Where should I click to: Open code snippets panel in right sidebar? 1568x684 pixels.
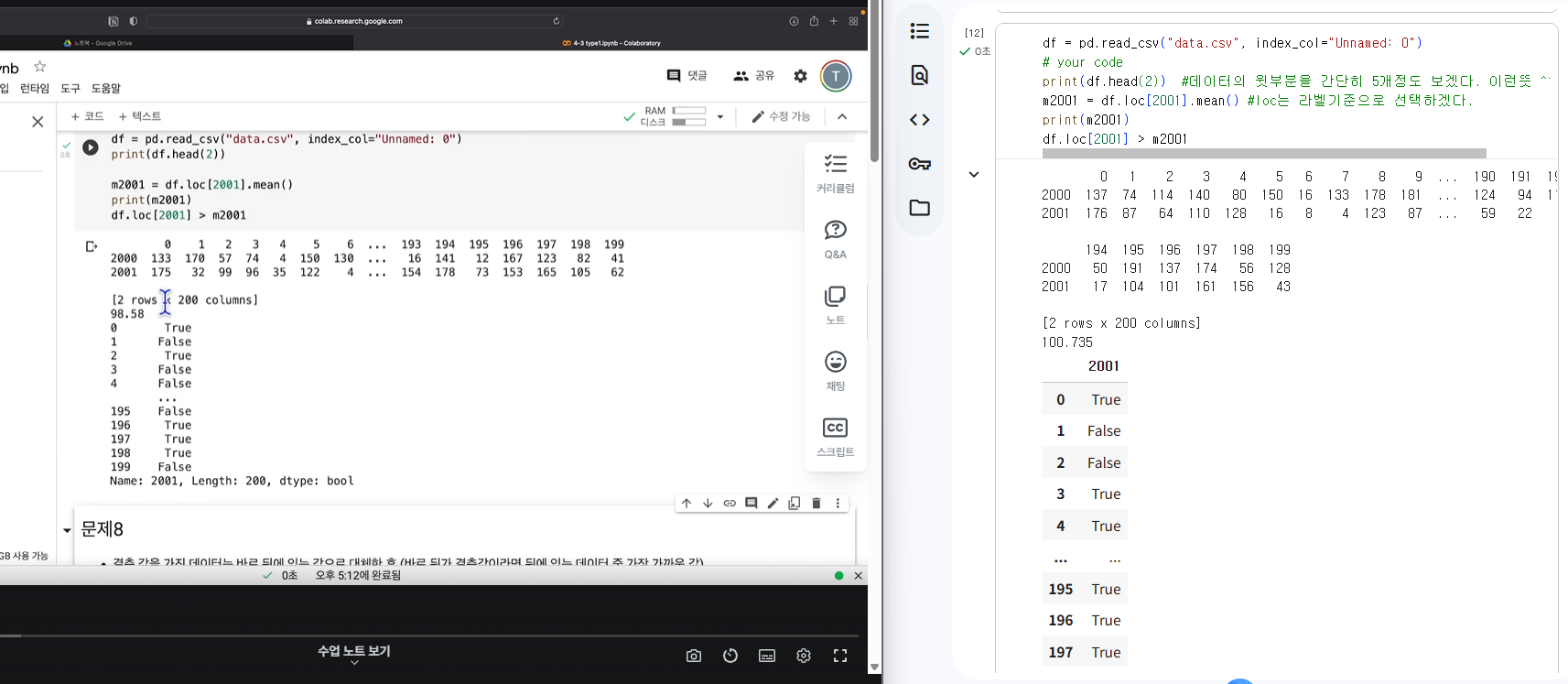point(920,120)
